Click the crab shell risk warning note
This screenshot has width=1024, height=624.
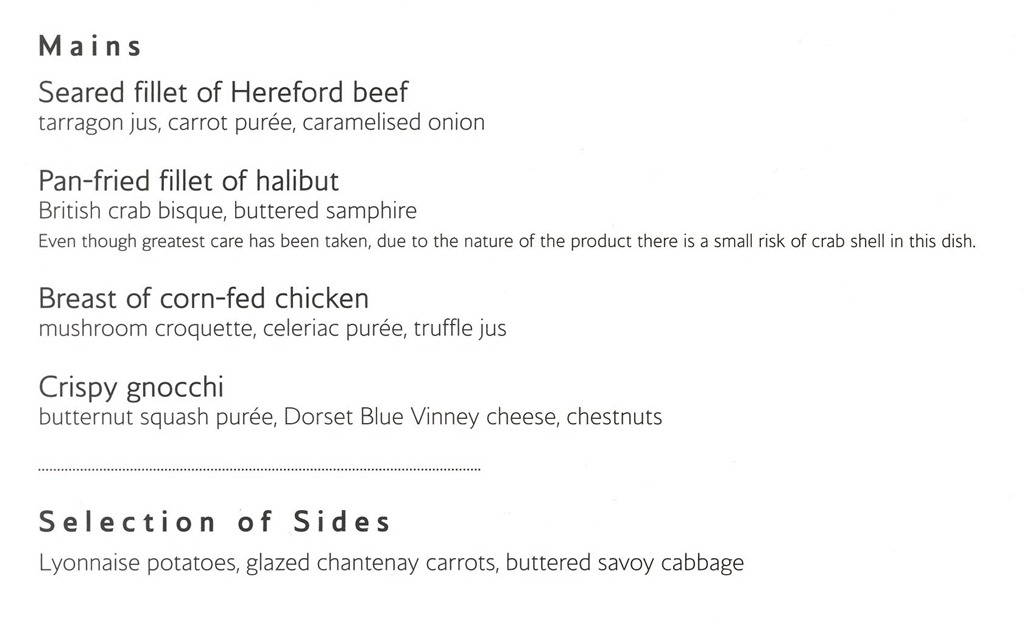tap(507, 242)
